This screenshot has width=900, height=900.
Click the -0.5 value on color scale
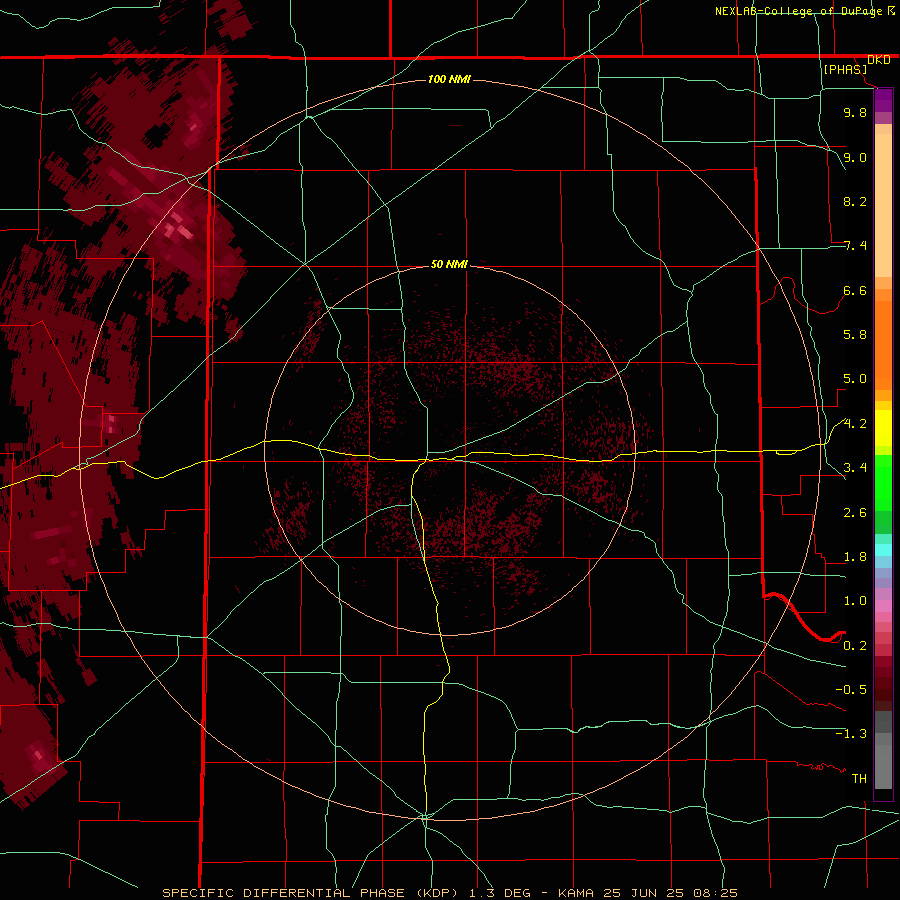coord(851,690)
